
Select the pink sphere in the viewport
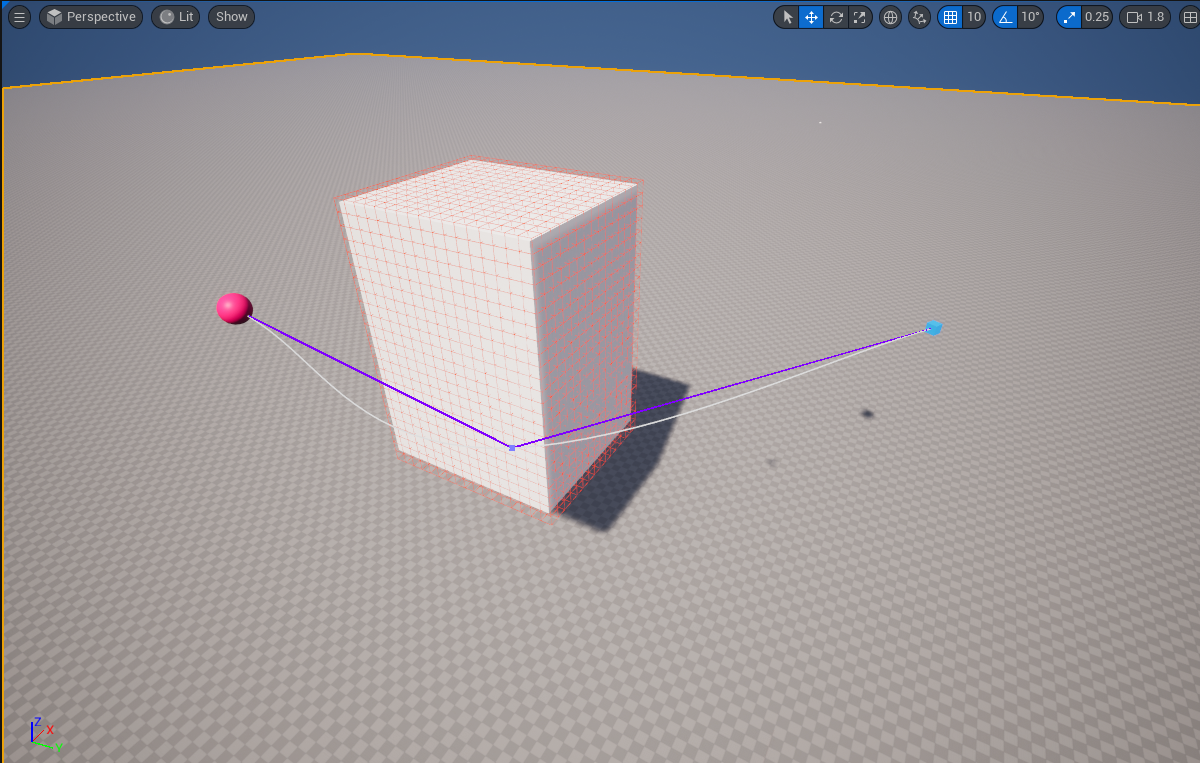[x=234, y=308]
